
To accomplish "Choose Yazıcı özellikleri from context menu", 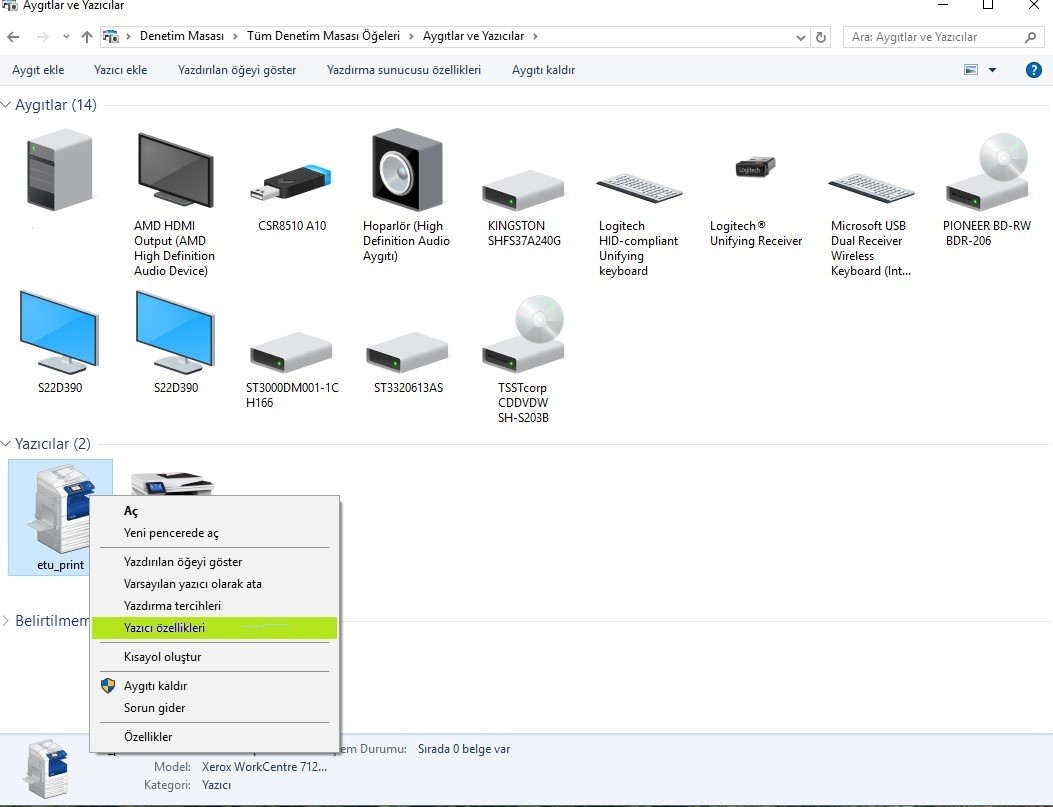I will [164, 628].
